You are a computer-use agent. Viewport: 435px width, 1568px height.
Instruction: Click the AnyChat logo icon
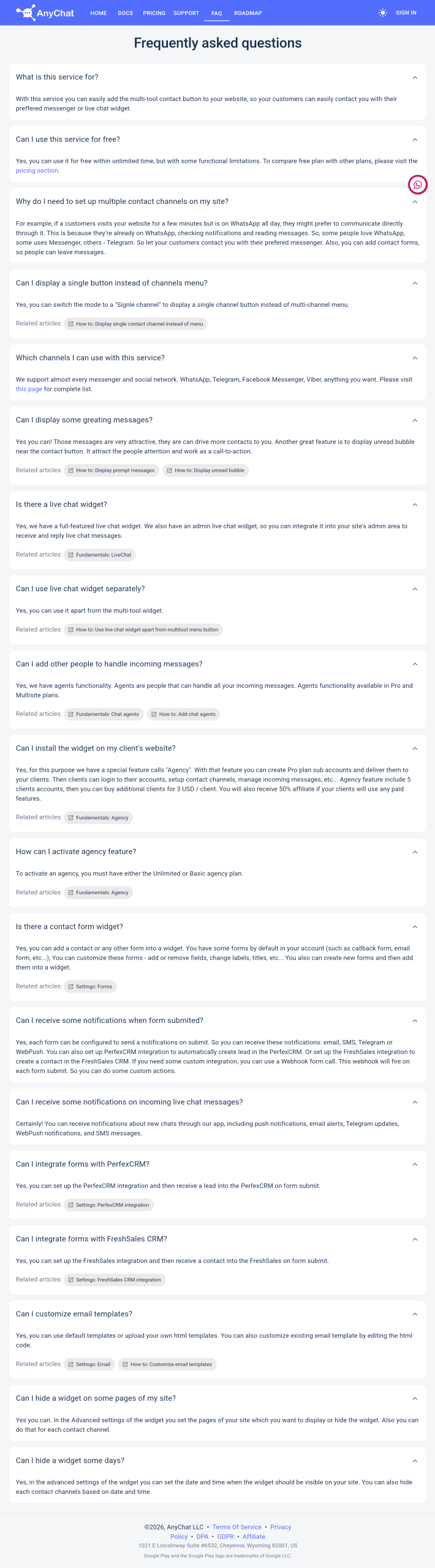pyautogui.click(x=25, y=12)
